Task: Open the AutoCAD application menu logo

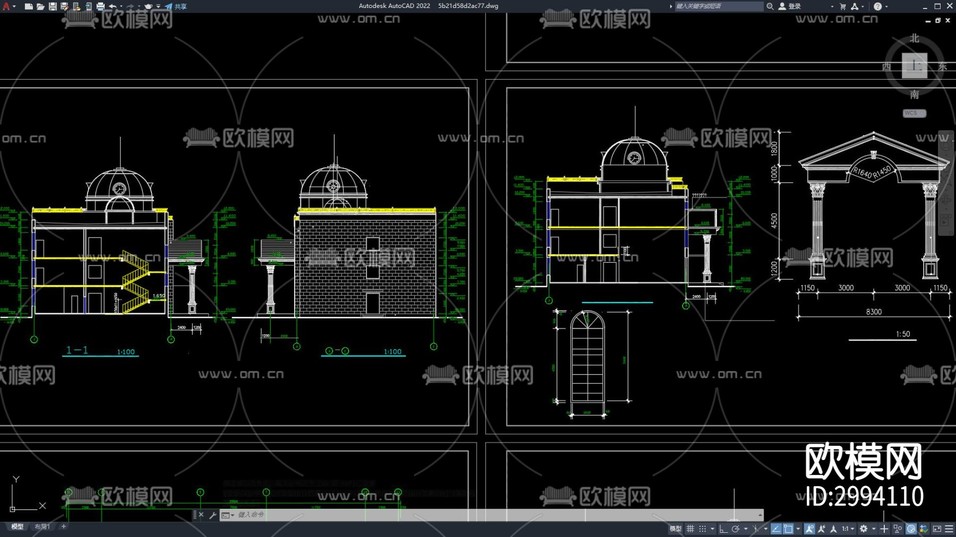Action: [x=6, y=6]
